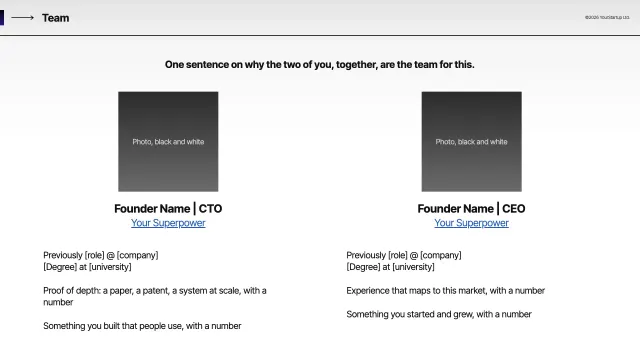Click the copyright text in header
This screenshot has height=360, width=640.
(x=607, y=17)
